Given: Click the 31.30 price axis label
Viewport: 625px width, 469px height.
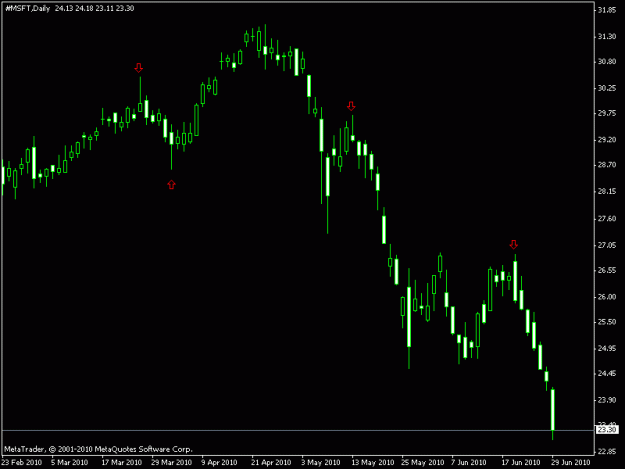Looking at the screenshot, I should click(607, 37).
